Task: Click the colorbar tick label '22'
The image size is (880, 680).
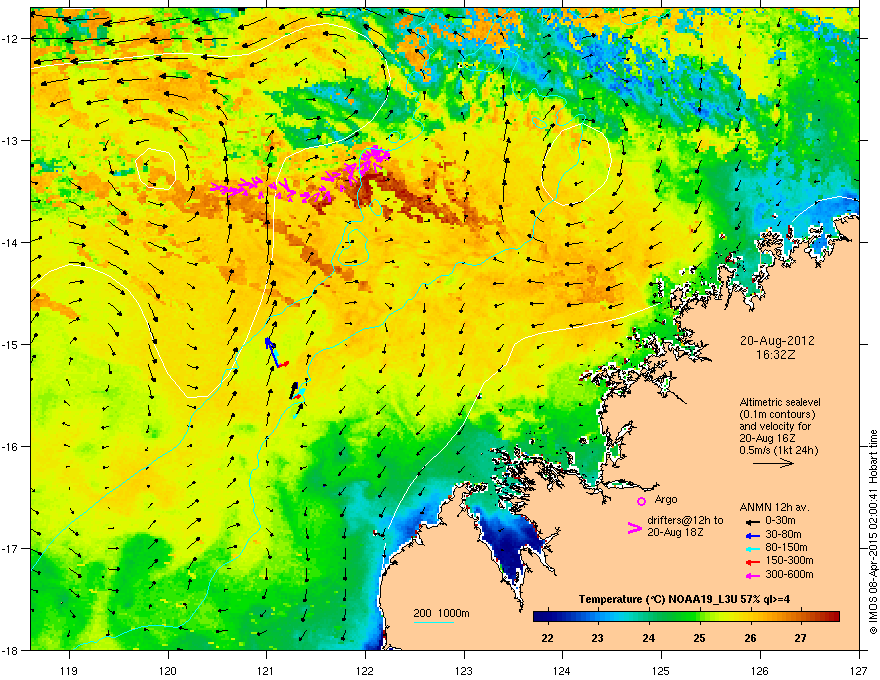Action: [547, 638]
